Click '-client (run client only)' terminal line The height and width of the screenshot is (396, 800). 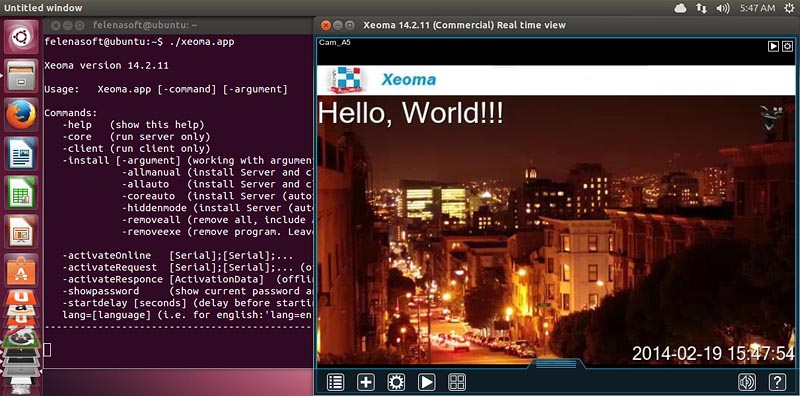click(136, 148)
